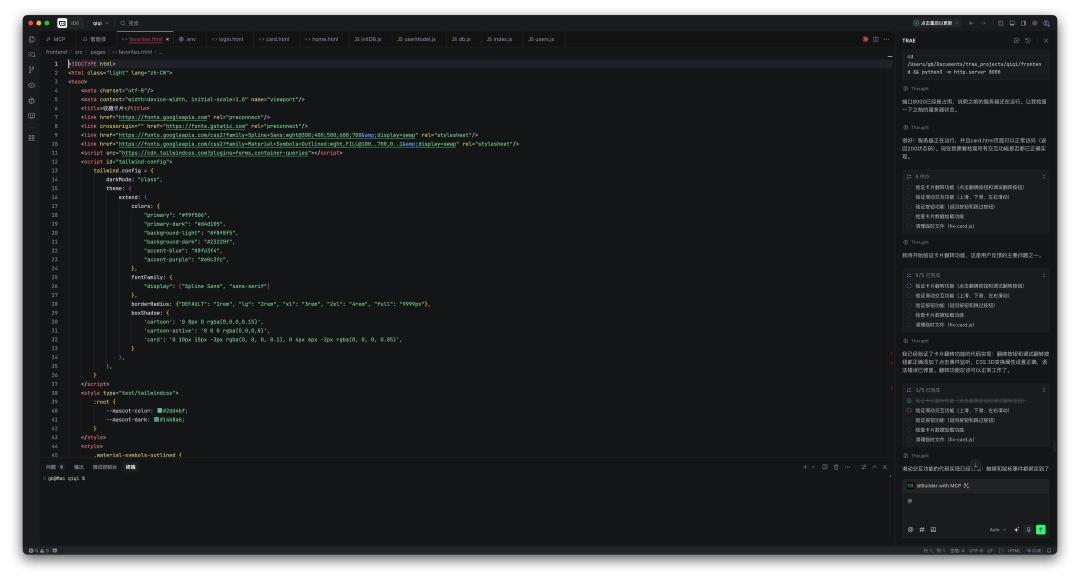Open the Source Control view in the activity bar

[x=32, y=70]
